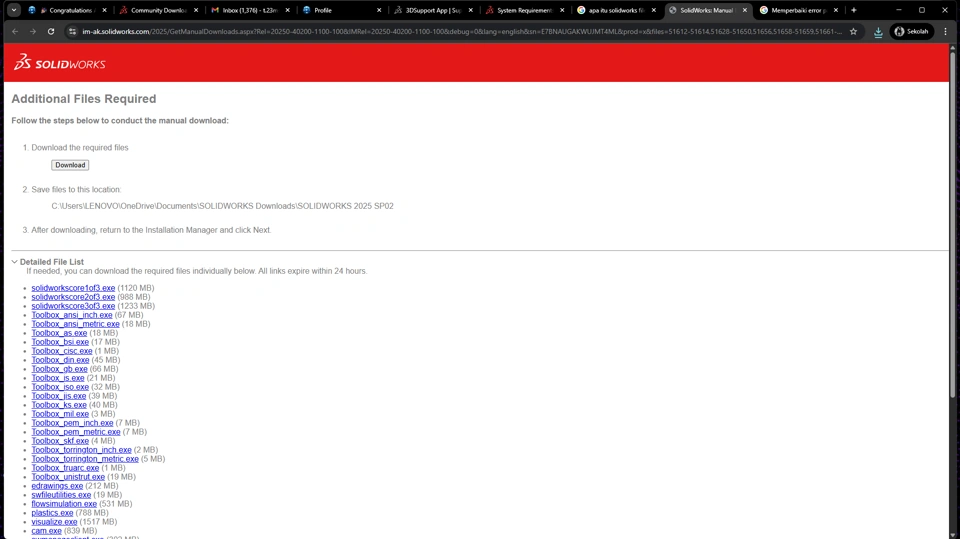Download Toolbox_as.exe

(59, 333)
